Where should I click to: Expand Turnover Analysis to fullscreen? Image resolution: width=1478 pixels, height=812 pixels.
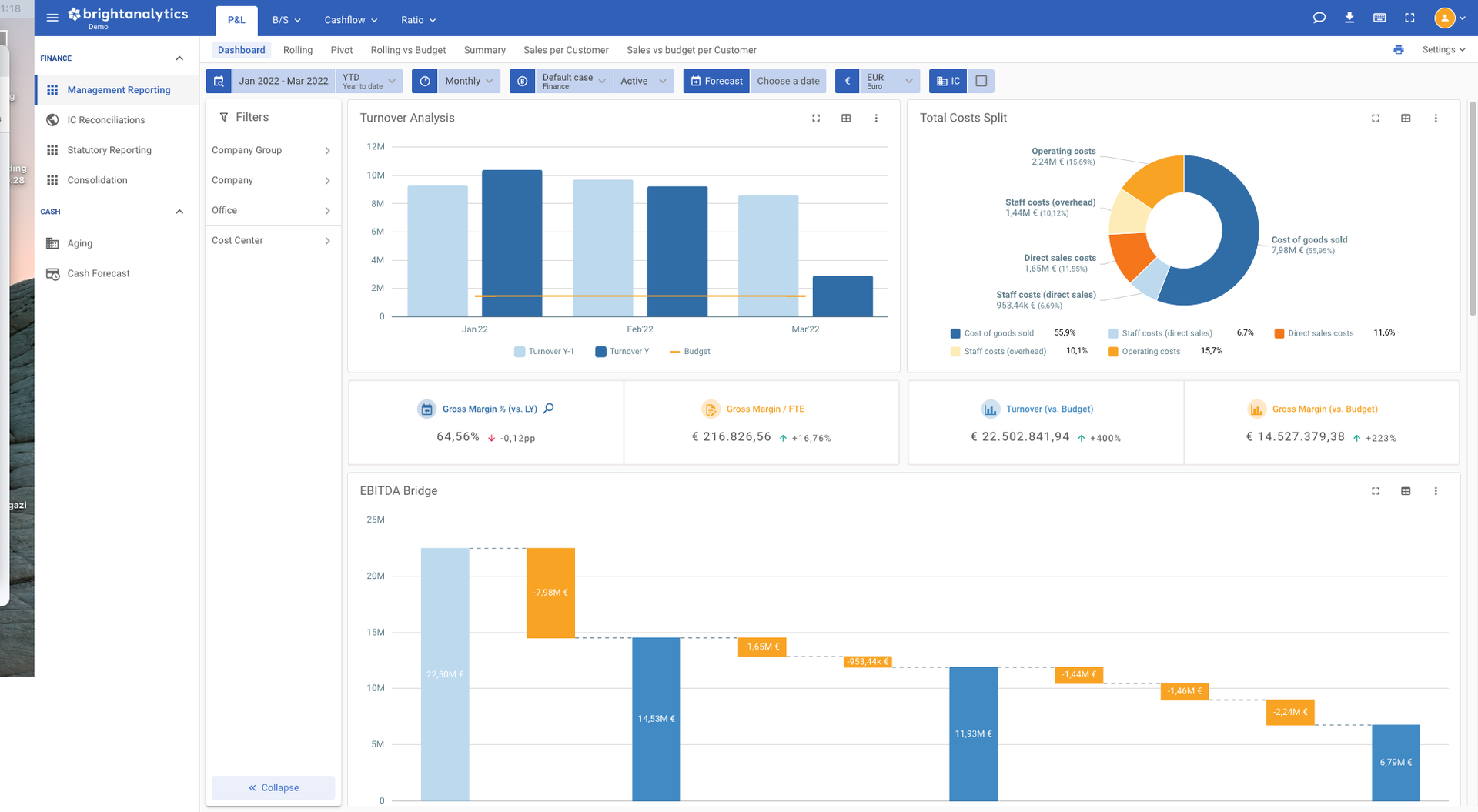tap(816, 118)
